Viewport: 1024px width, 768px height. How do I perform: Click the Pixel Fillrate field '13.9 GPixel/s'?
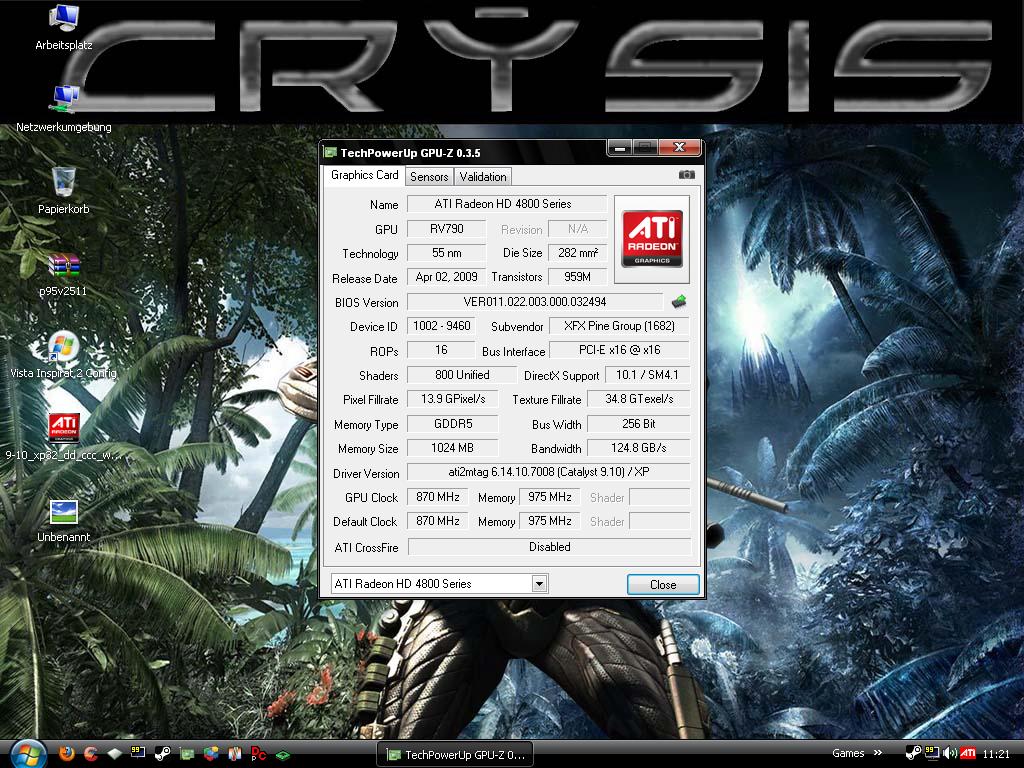[x=453, y=398]
